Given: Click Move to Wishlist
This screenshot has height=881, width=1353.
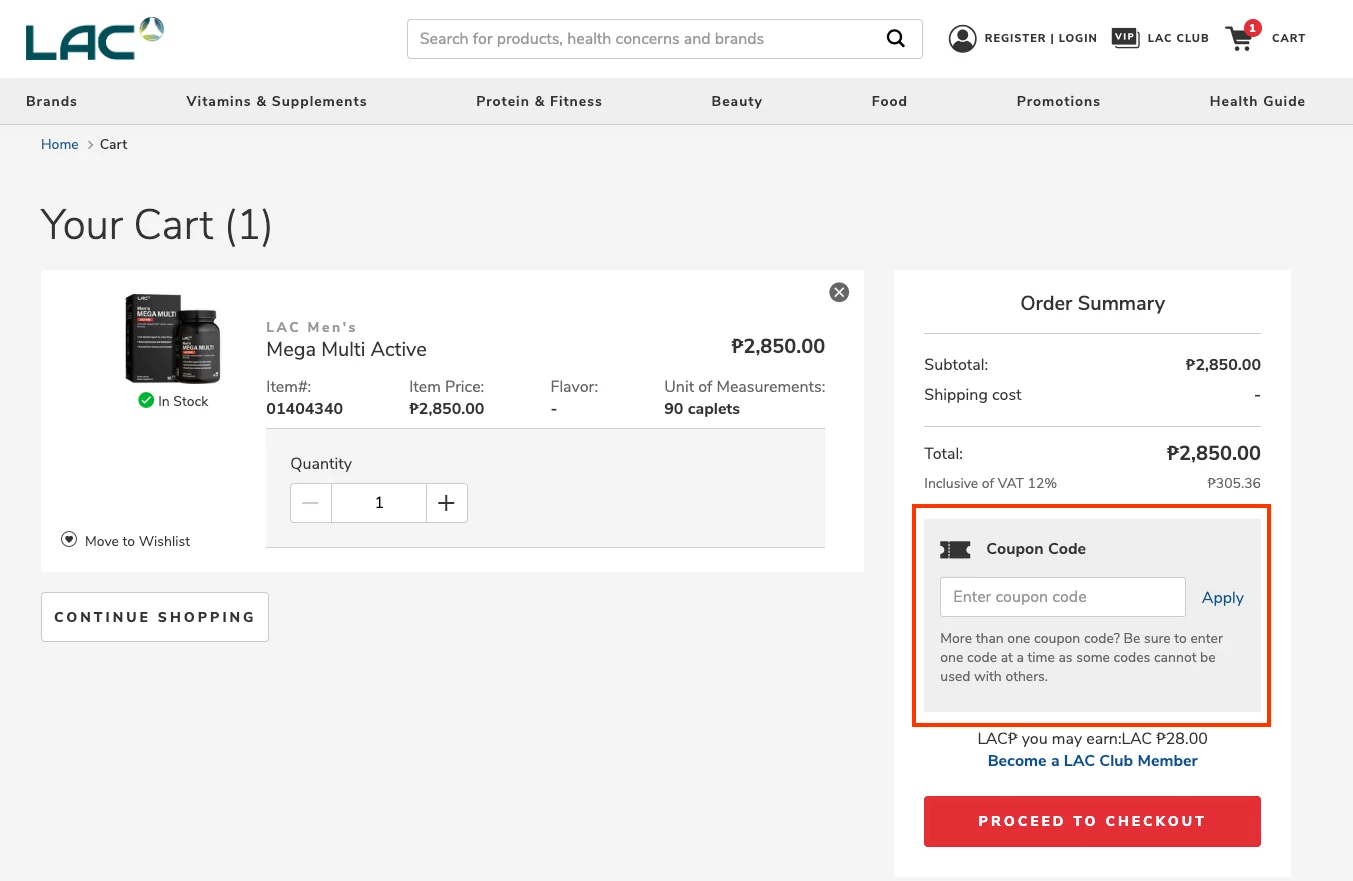Looking at the screenshot, I should pos(137,541).
